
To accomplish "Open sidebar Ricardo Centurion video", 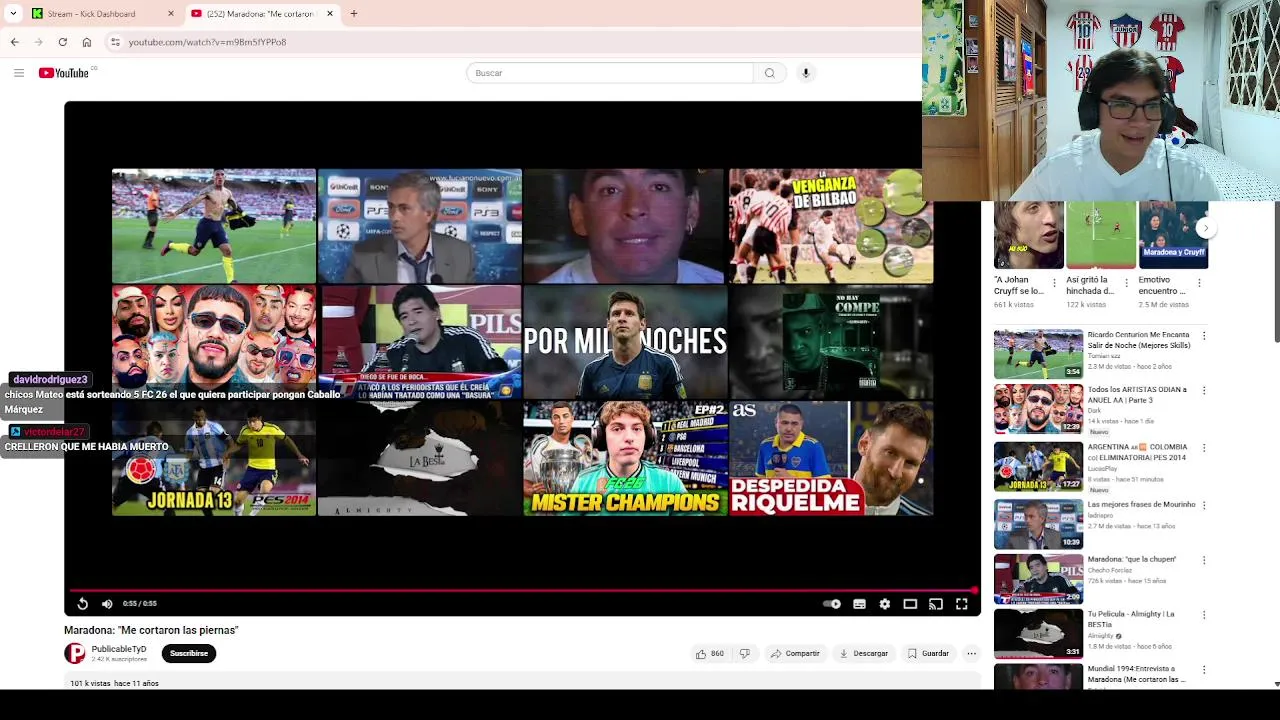I will (x=1038, y=354).
